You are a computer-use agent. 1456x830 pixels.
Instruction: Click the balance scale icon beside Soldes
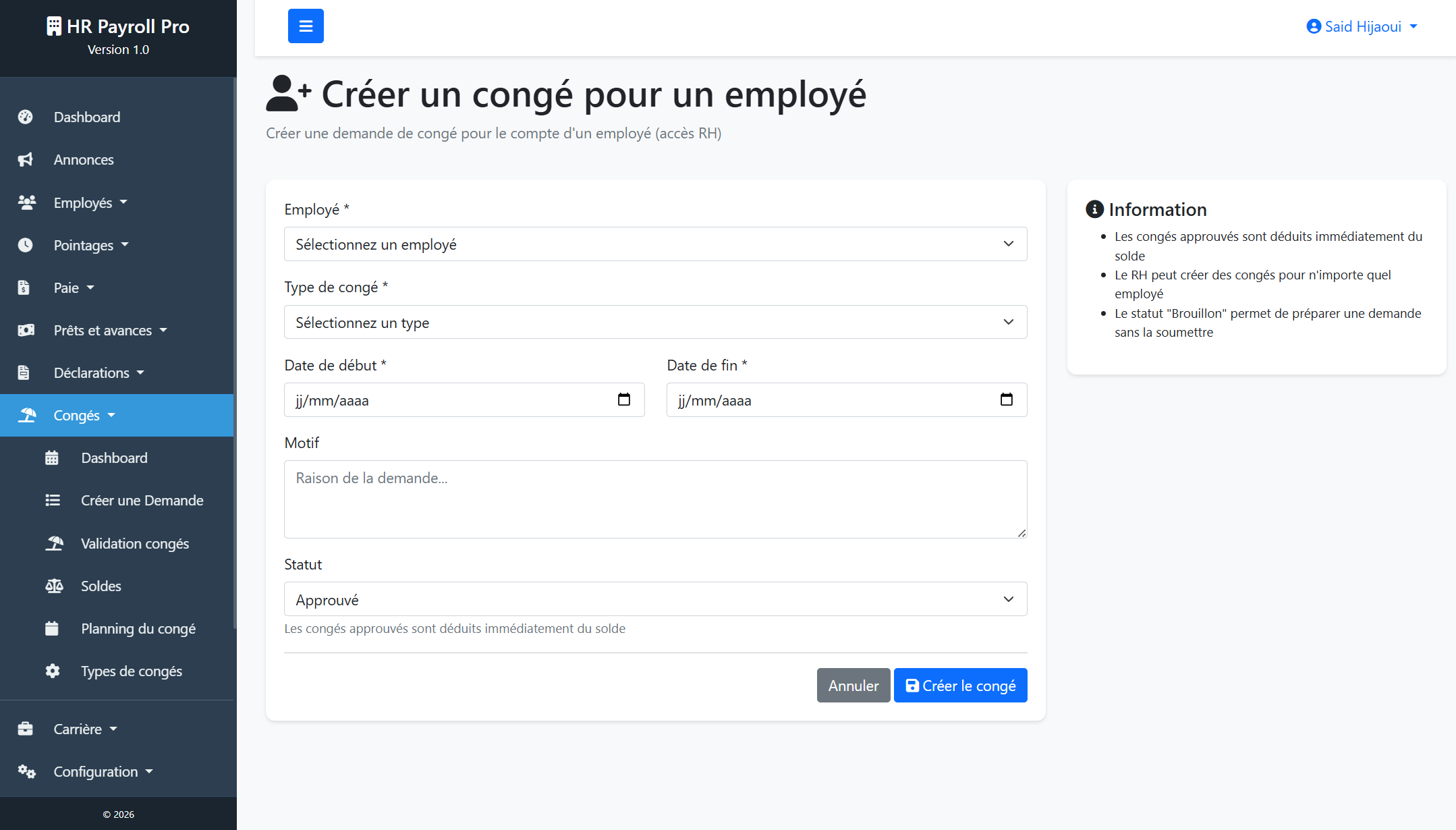tap(54, 586)
